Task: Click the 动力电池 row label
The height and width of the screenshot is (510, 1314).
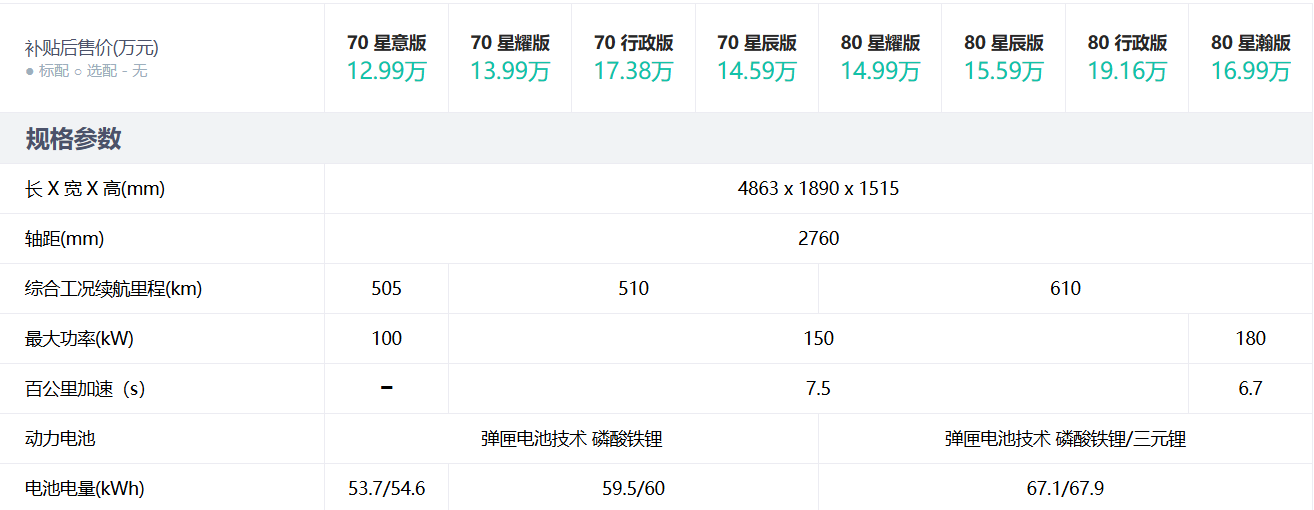Action: (60, 438)
